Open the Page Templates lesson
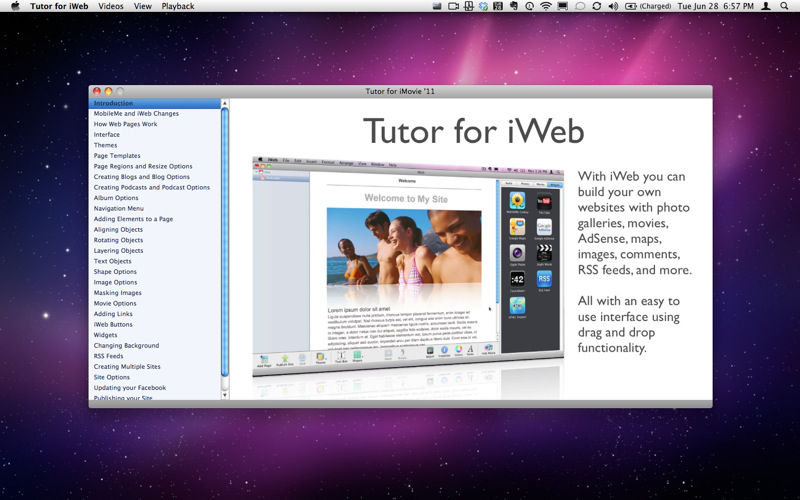 pos(117,156)
